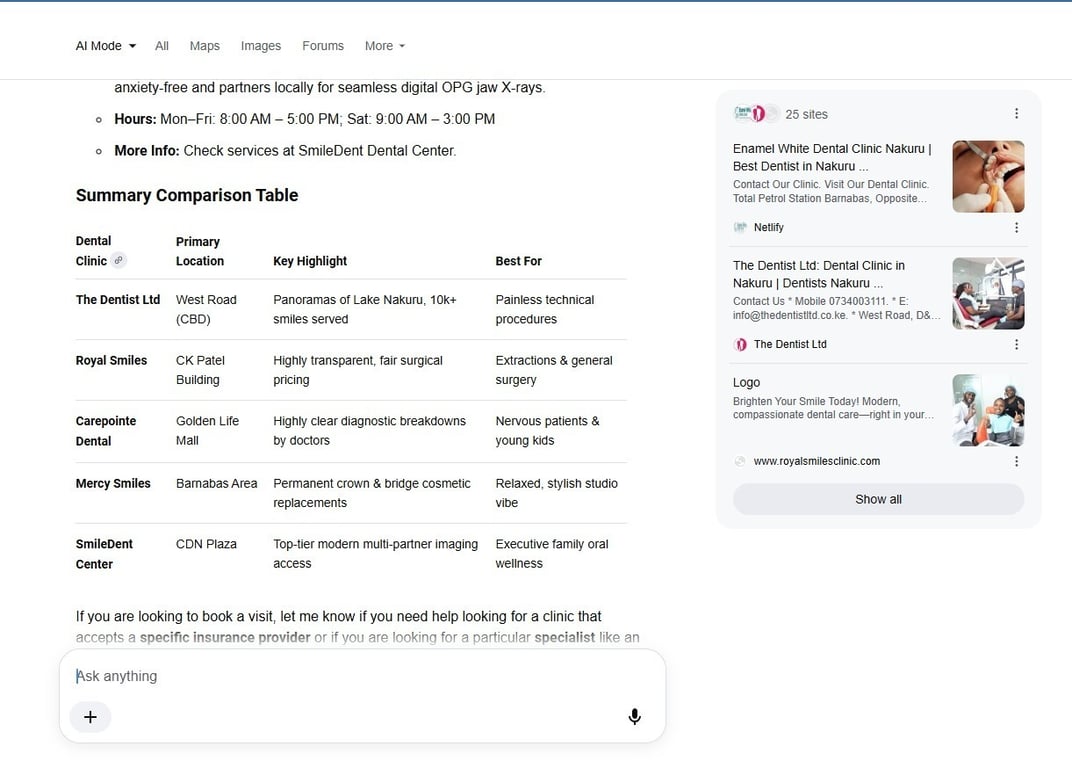Click the Netlify favicon

pyautogui.click(x=740, y=227)
